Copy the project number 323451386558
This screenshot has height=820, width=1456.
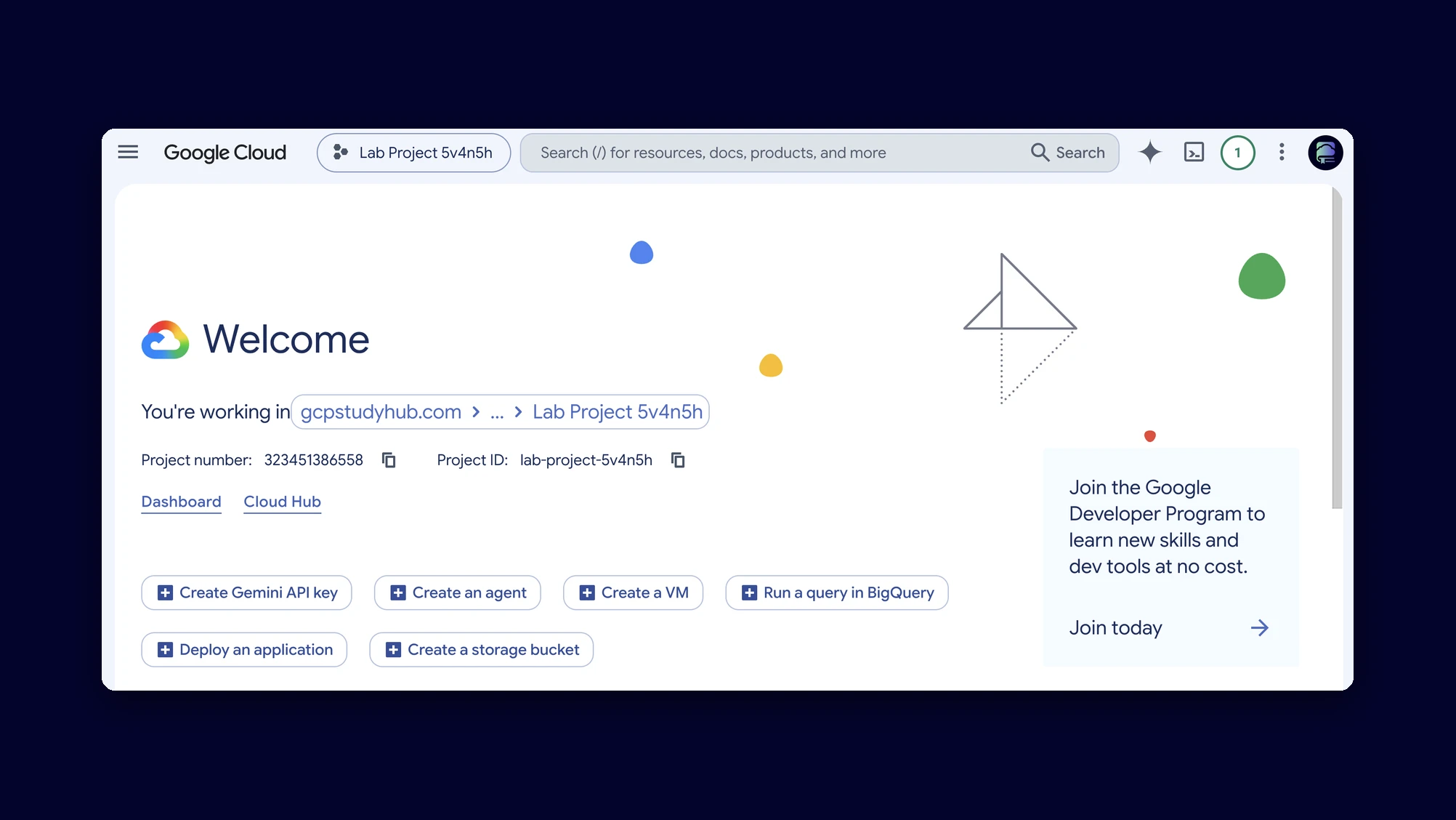click(x=389, y=460)
